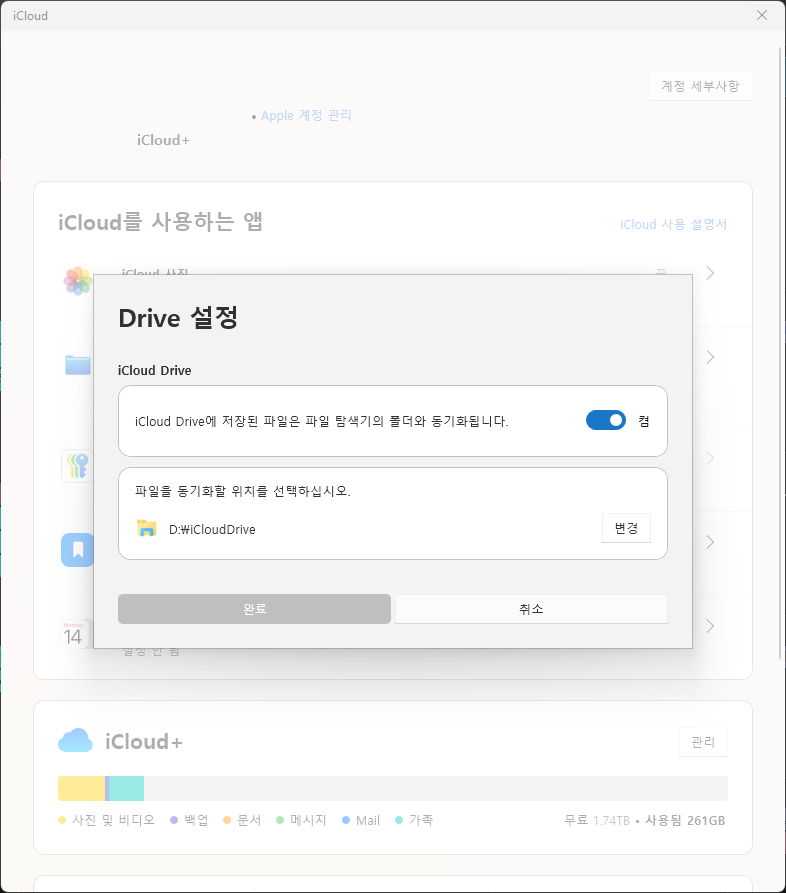Expand the Passwords row chevron
Viewport: 786px width, 893px height.
(x=710, y=458)
